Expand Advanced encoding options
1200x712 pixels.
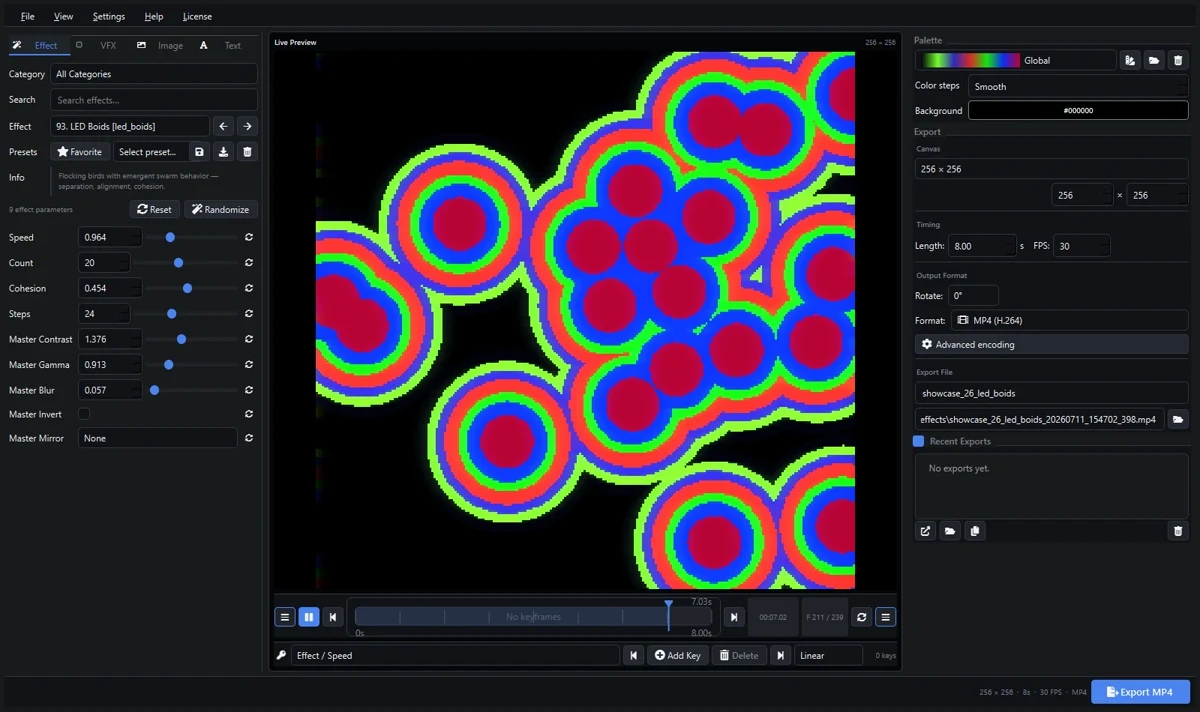pyautogui.click(x=1051, y=344)
